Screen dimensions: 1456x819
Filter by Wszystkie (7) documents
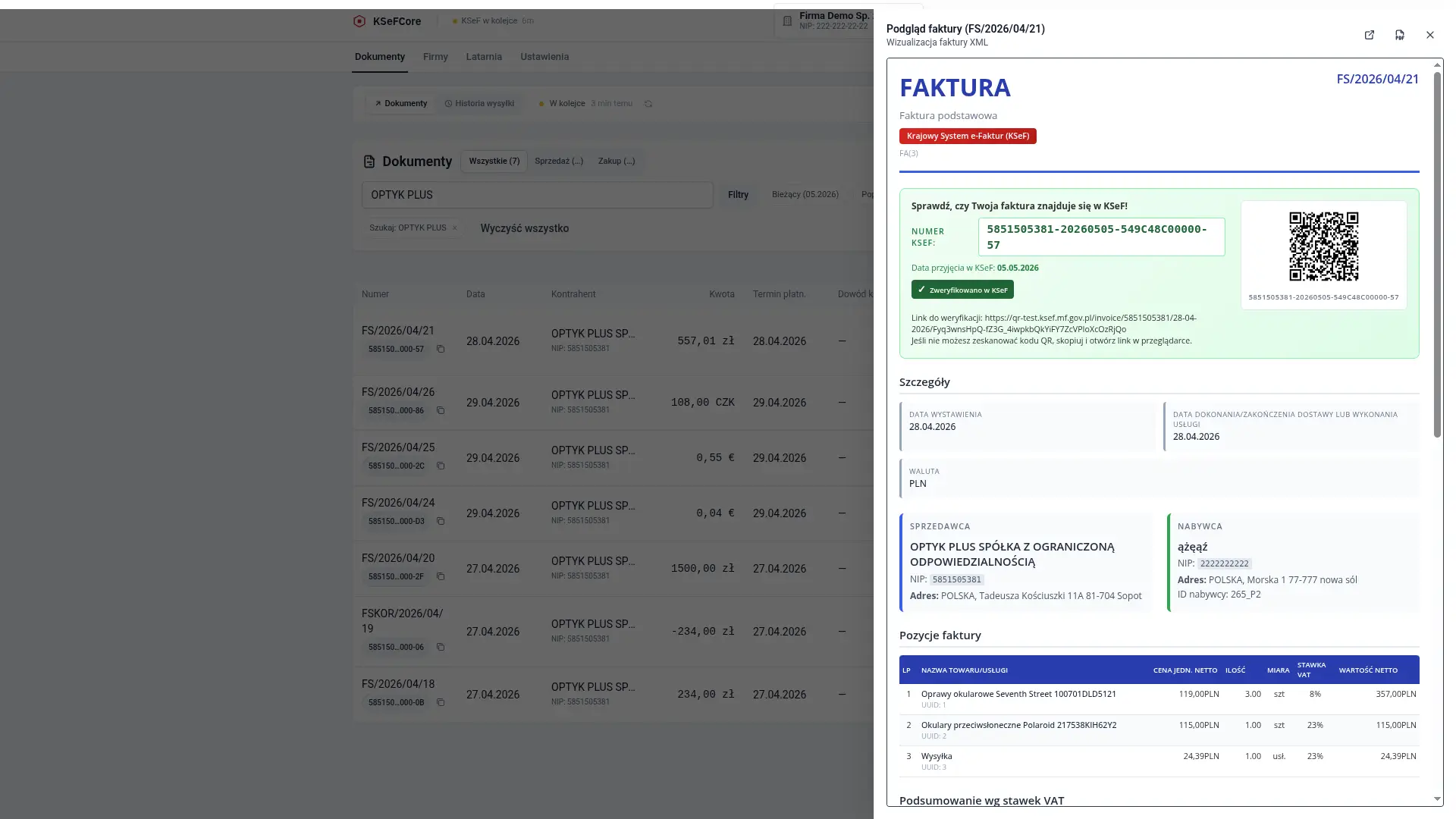pos(494,162)
